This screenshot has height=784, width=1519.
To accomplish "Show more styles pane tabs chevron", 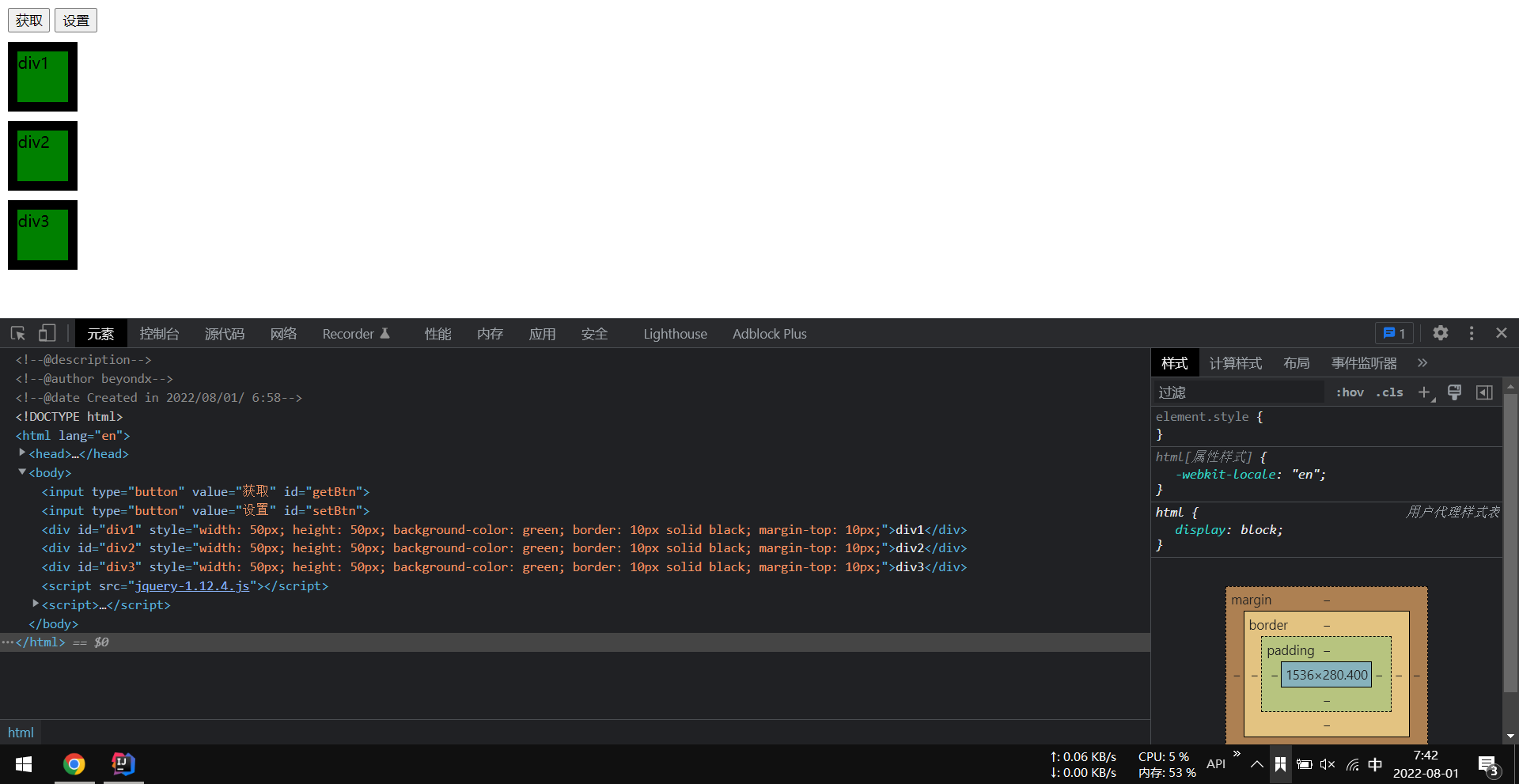I will (x=1422, y=363).
